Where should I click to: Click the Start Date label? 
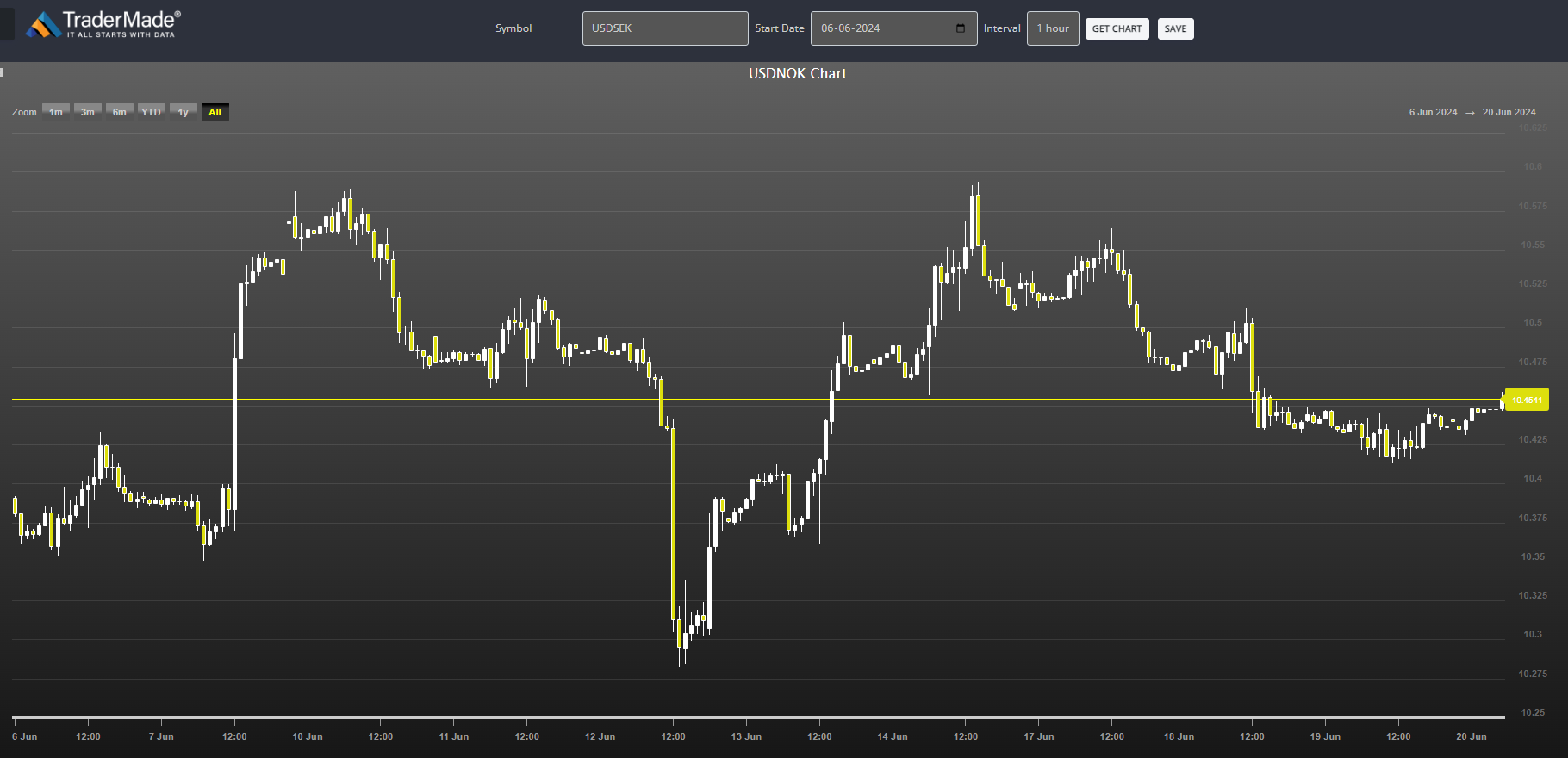(x=780, y=28)
